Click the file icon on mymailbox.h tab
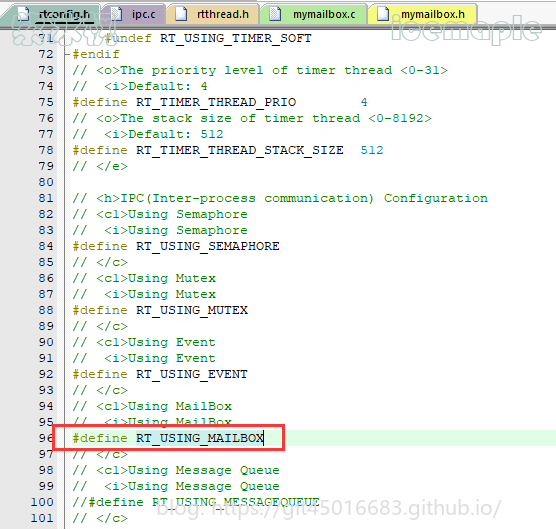Screen dimensions: 556x529 coord(383,14)
